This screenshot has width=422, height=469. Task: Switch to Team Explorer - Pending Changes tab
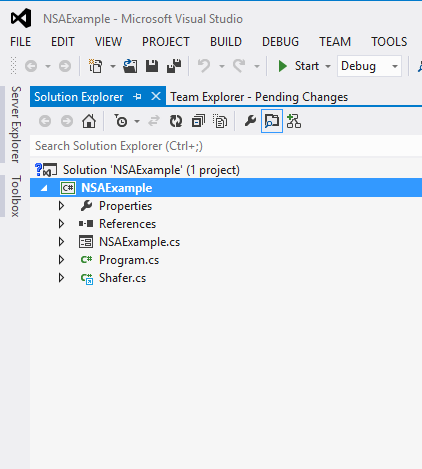coord(259,97)
